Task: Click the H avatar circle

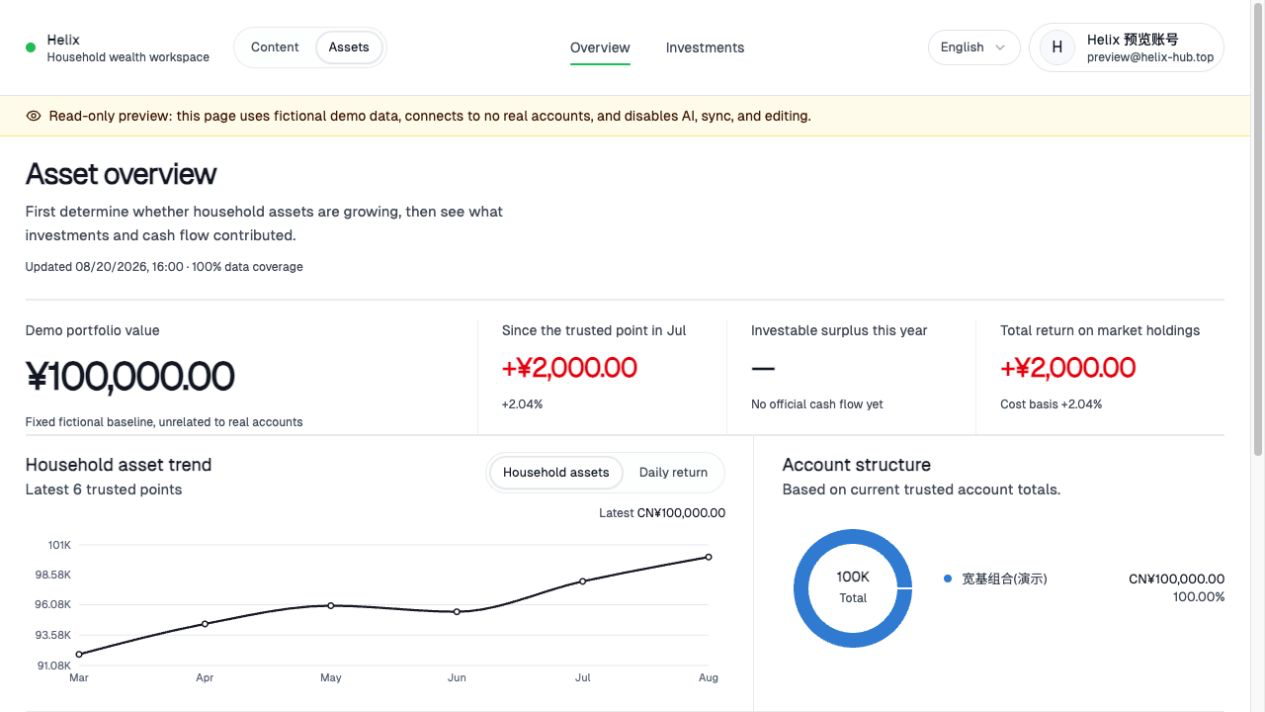Action: [1057, 47]
